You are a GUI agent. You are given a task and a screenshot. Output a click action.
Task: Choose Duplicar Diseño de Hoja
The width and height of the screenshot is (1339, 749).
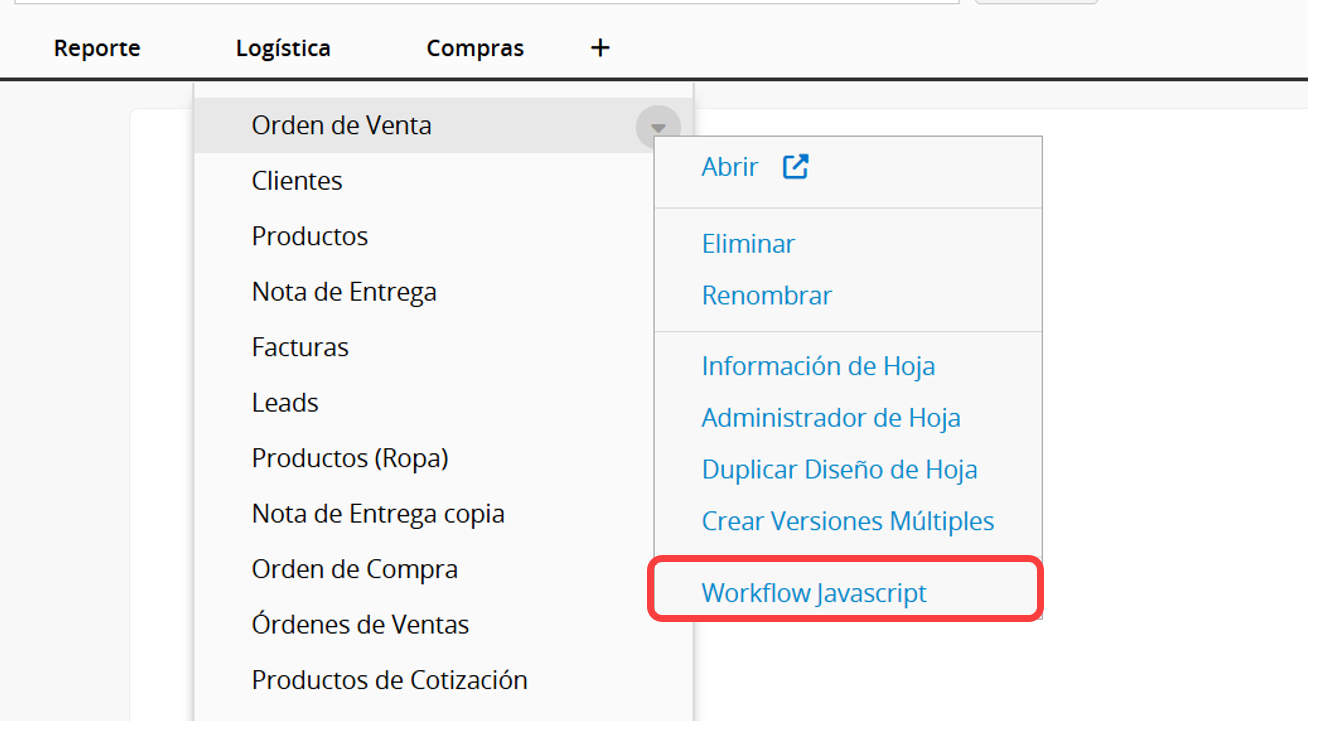pos(840,470)
